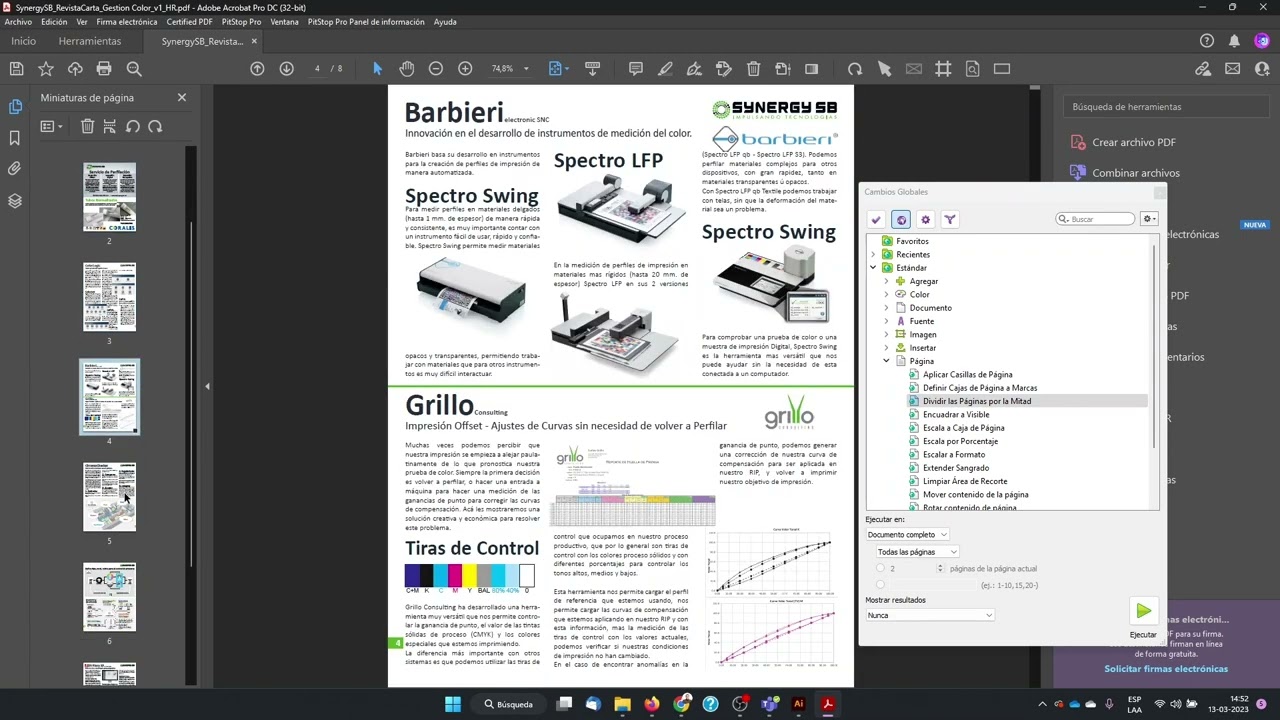
Task: Click page 5 thumbnail
Action: 110,497
